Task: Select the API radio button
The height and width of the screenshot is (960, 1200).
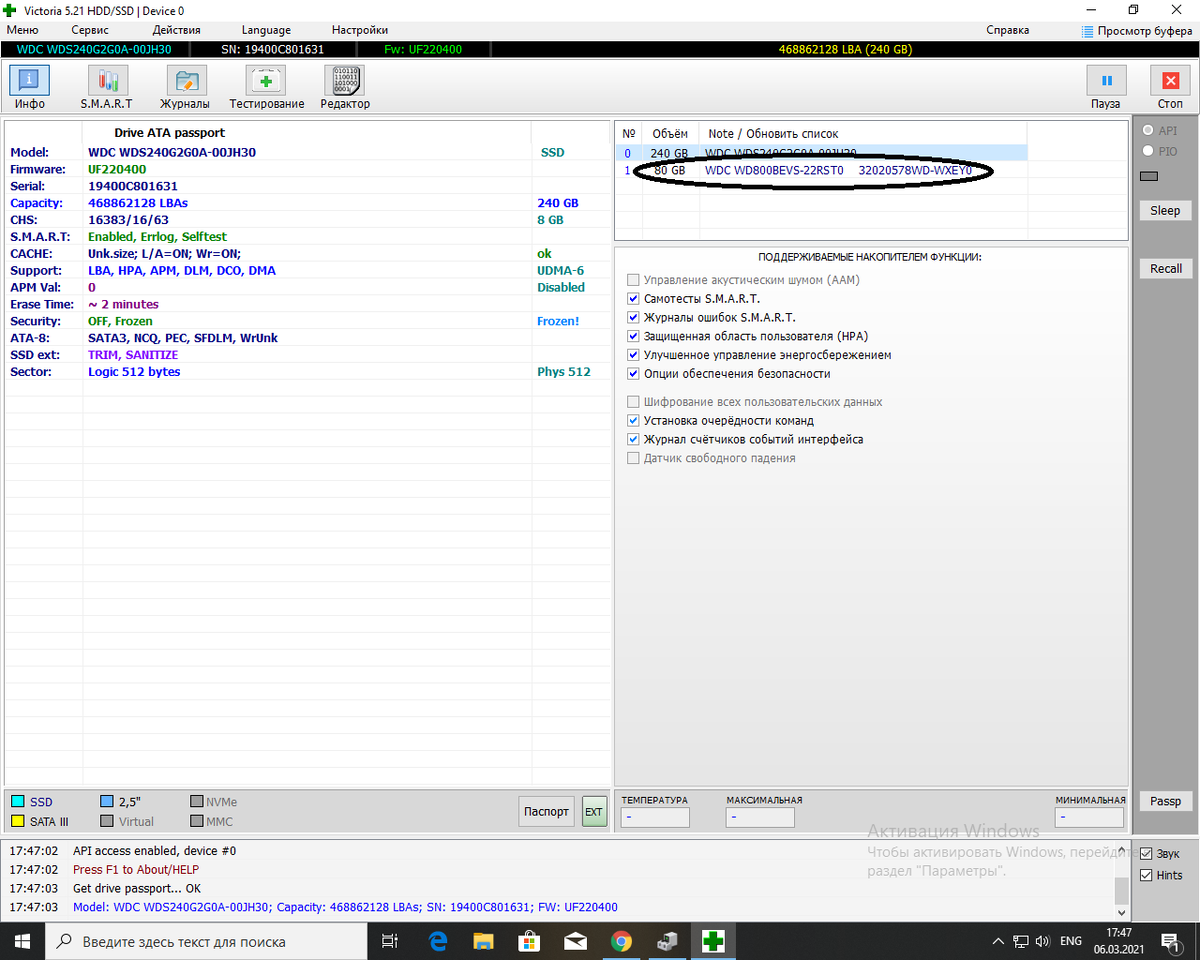Action: click(x=1147, y=131)
